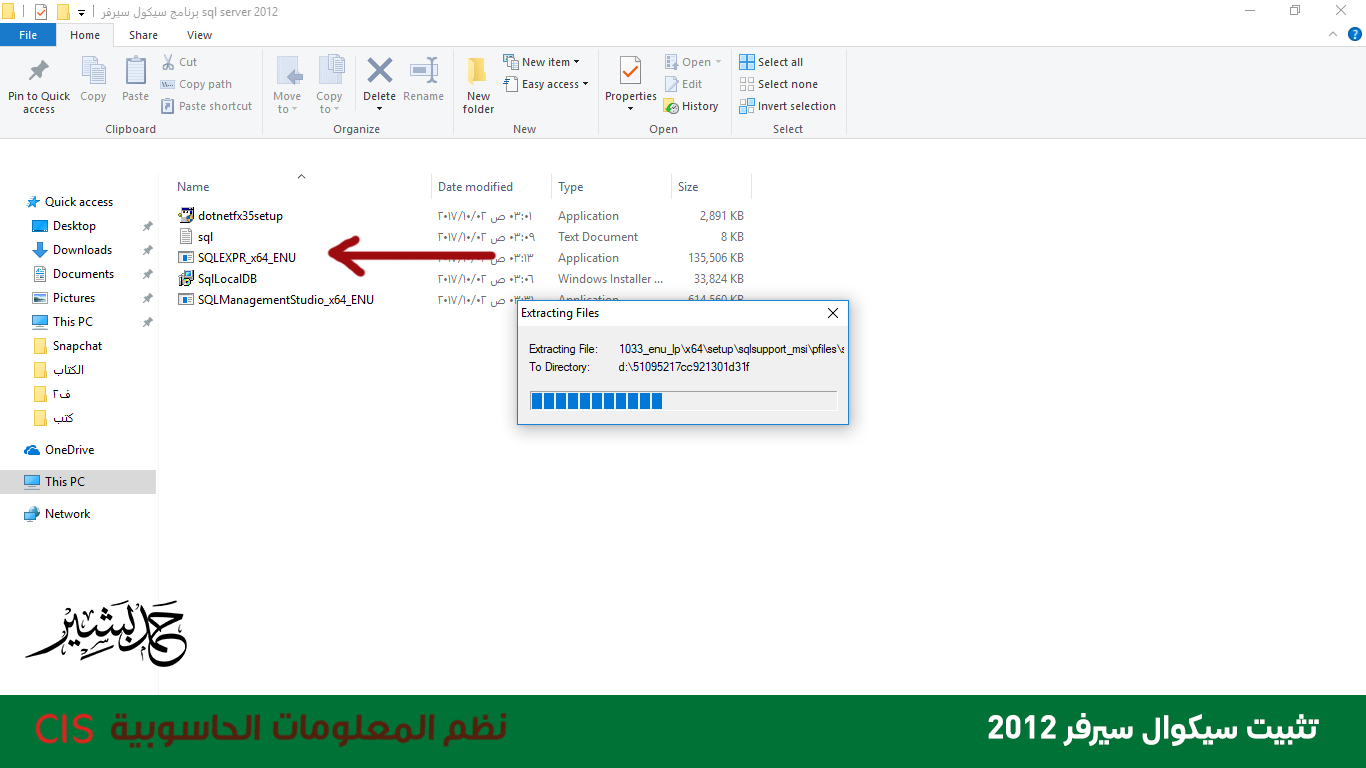Click the Paste ribbon icon
This screenshot has height=768, width=1366.
pyautogui.click(x=135, y=71)
